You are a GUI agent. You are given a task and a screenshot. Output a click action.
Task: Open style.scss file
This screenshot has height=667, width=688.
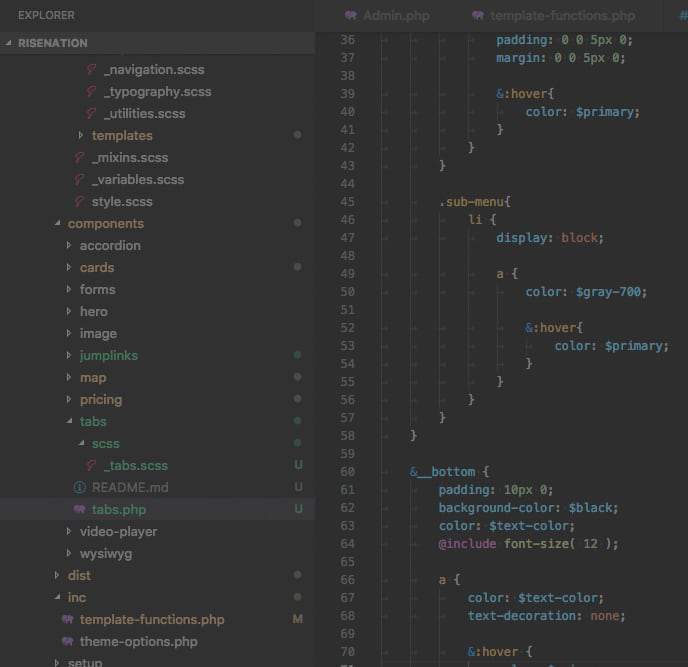pos(122,201)
